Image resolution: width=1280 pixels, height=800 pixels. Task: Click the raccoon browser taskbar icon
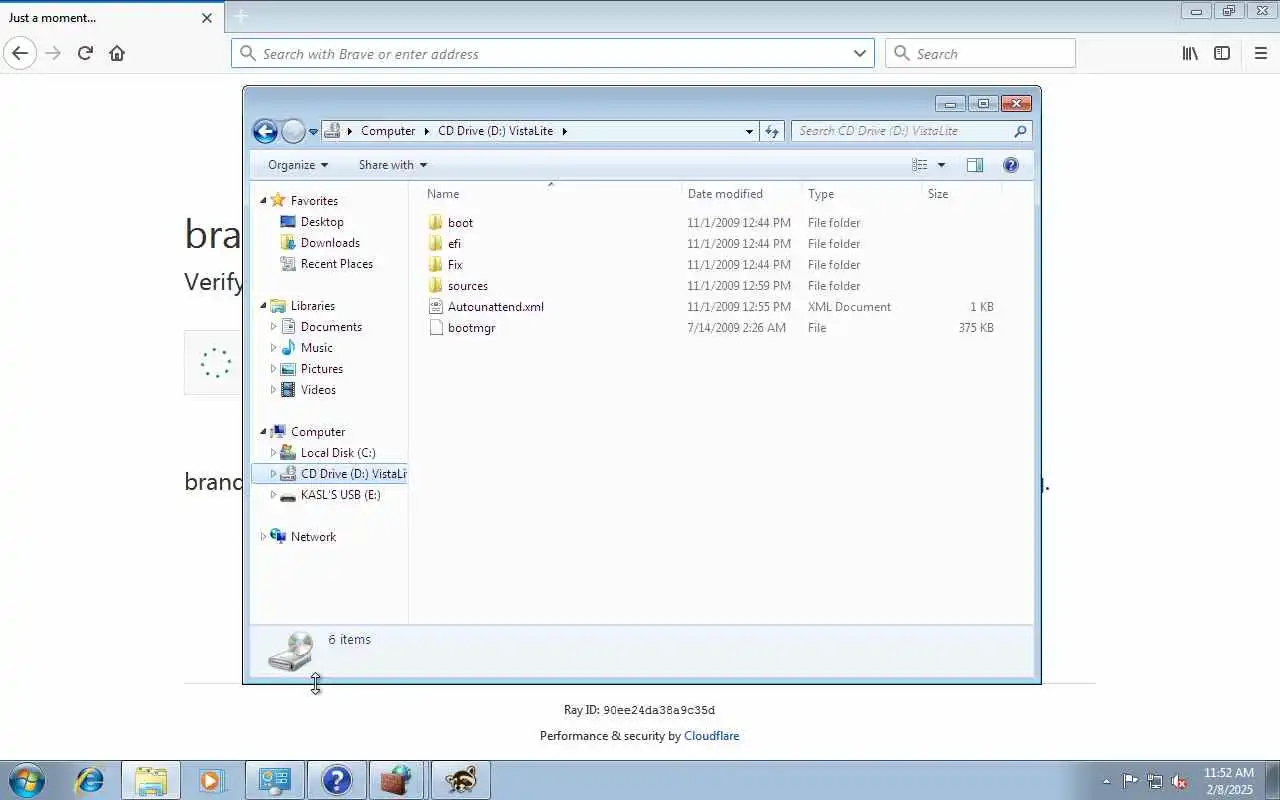[x=460, y=780]
